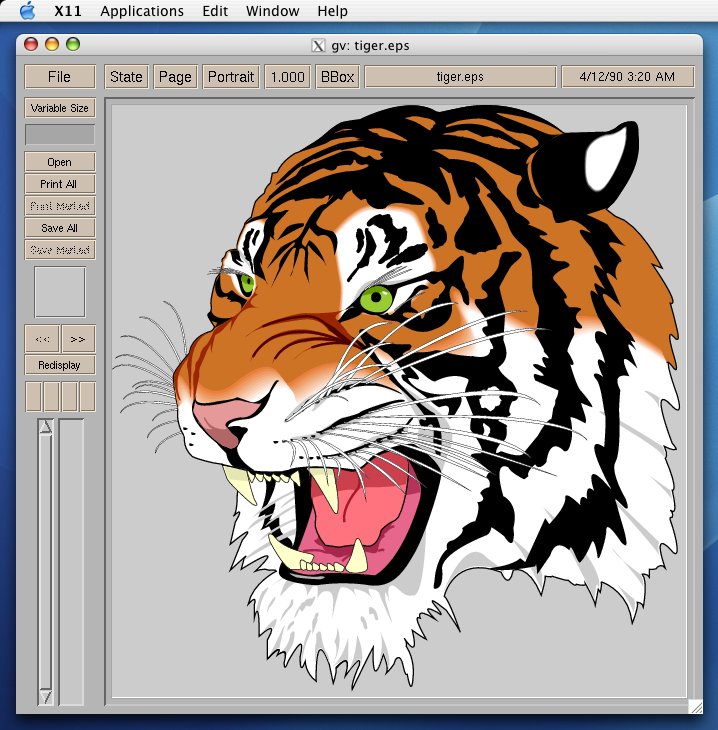Screen dimensions: 718x730
Task: Toggle the Variable Size button
Action: click(x=60, y=108)
